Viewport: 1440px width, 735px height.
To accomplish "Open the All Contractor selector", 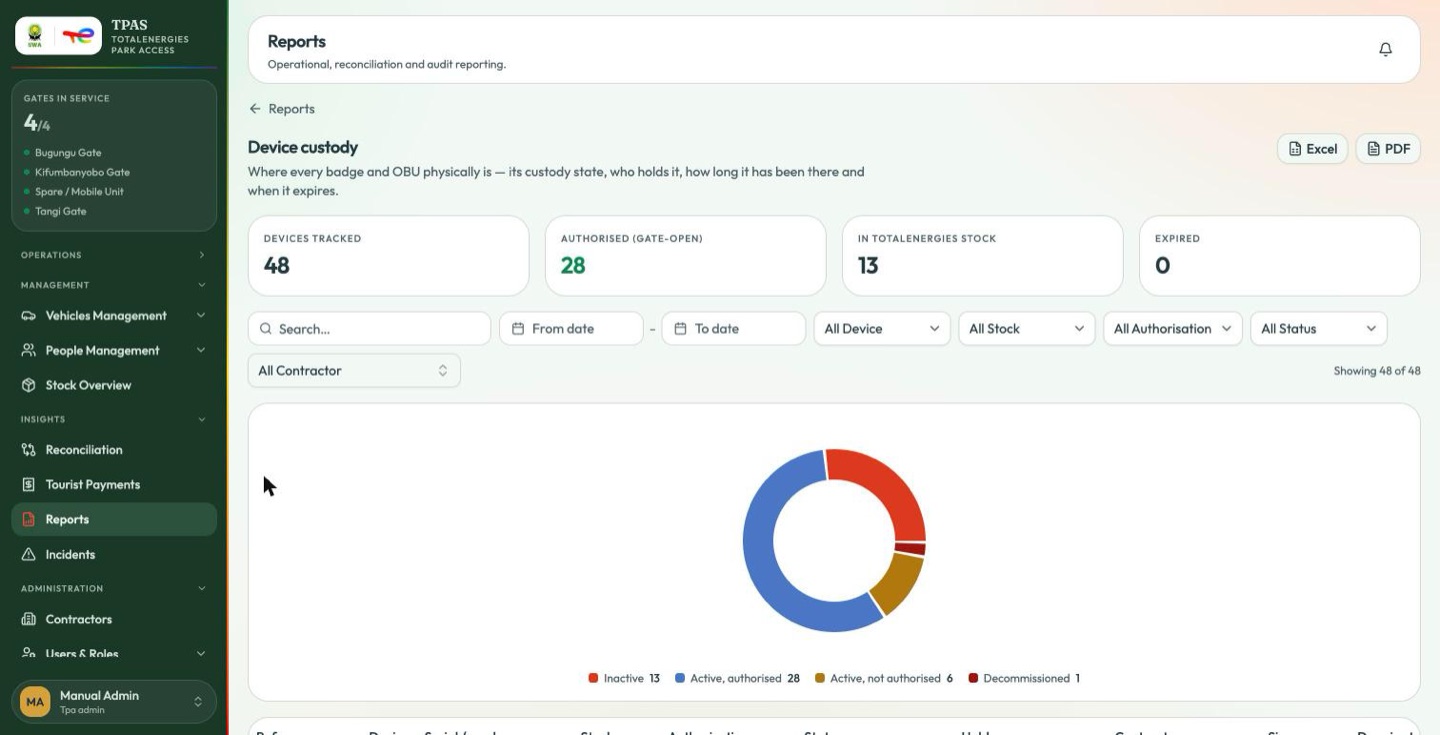I will click(354, 371).
